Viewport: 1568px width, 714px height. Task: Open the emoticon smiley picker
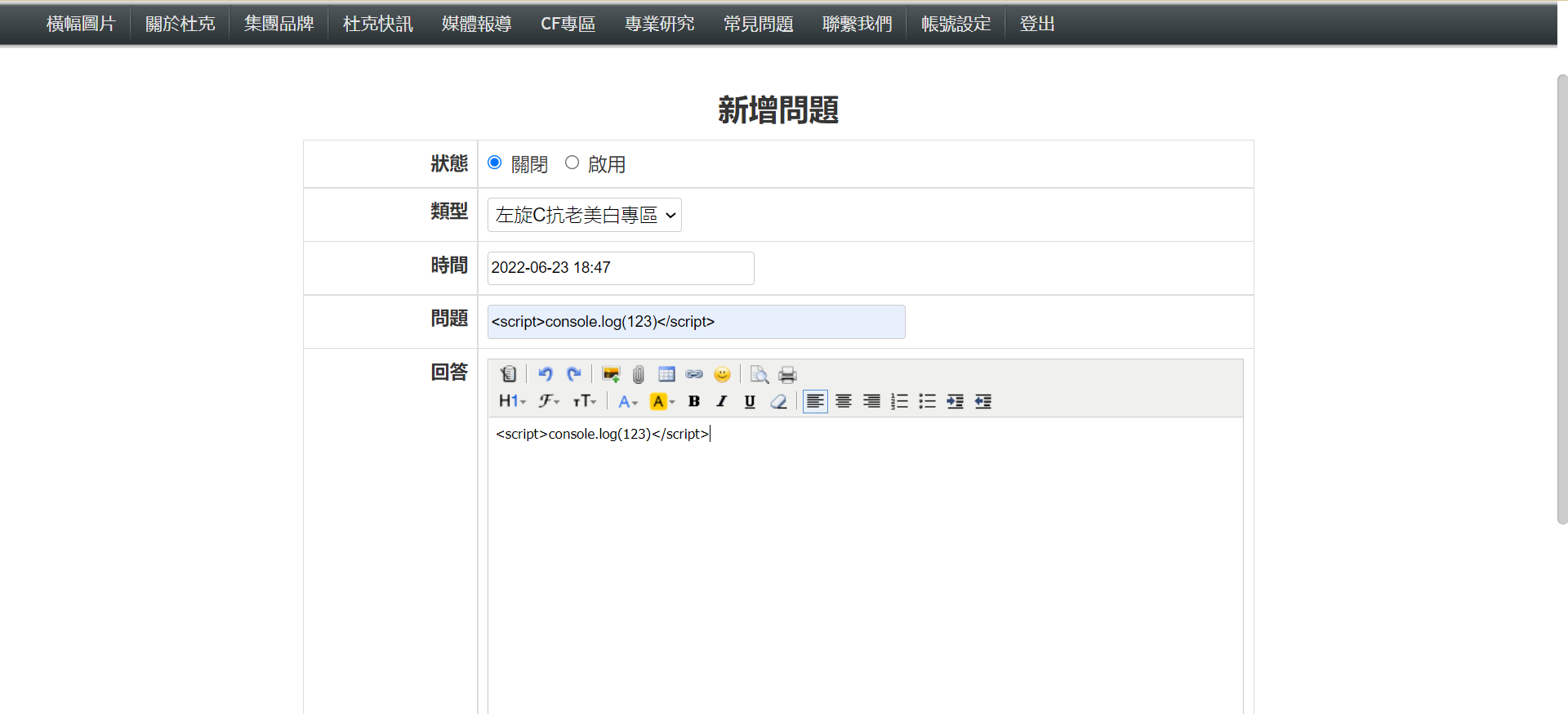pos(722,374)
